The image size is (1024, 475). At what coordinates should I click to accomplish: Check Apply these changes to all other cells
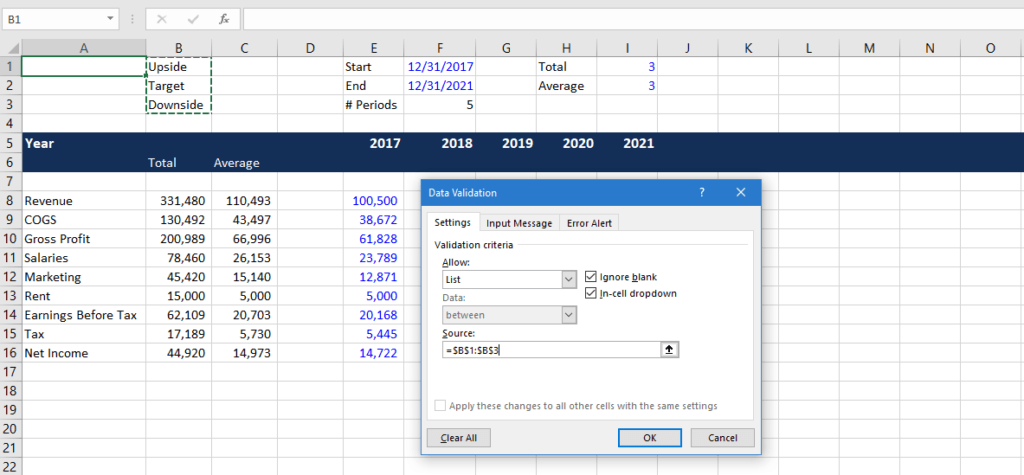[x=441, y=406]
